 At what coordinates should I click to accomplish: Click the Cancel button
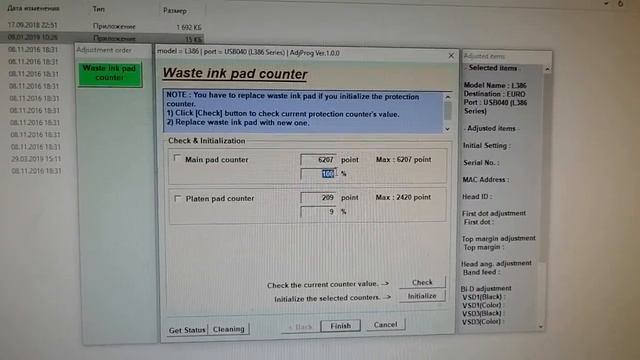[x=385, y=325]
